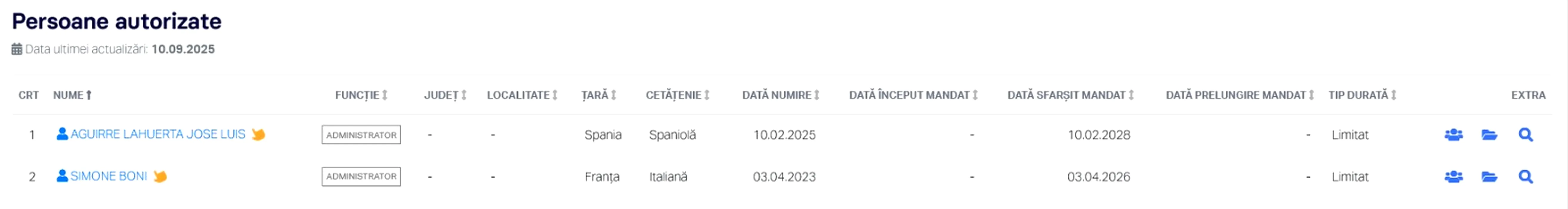1568x209 pixels.
Task: Click magnifier search icon in Simone Boni row
Action: click(x=1525, y=177)
